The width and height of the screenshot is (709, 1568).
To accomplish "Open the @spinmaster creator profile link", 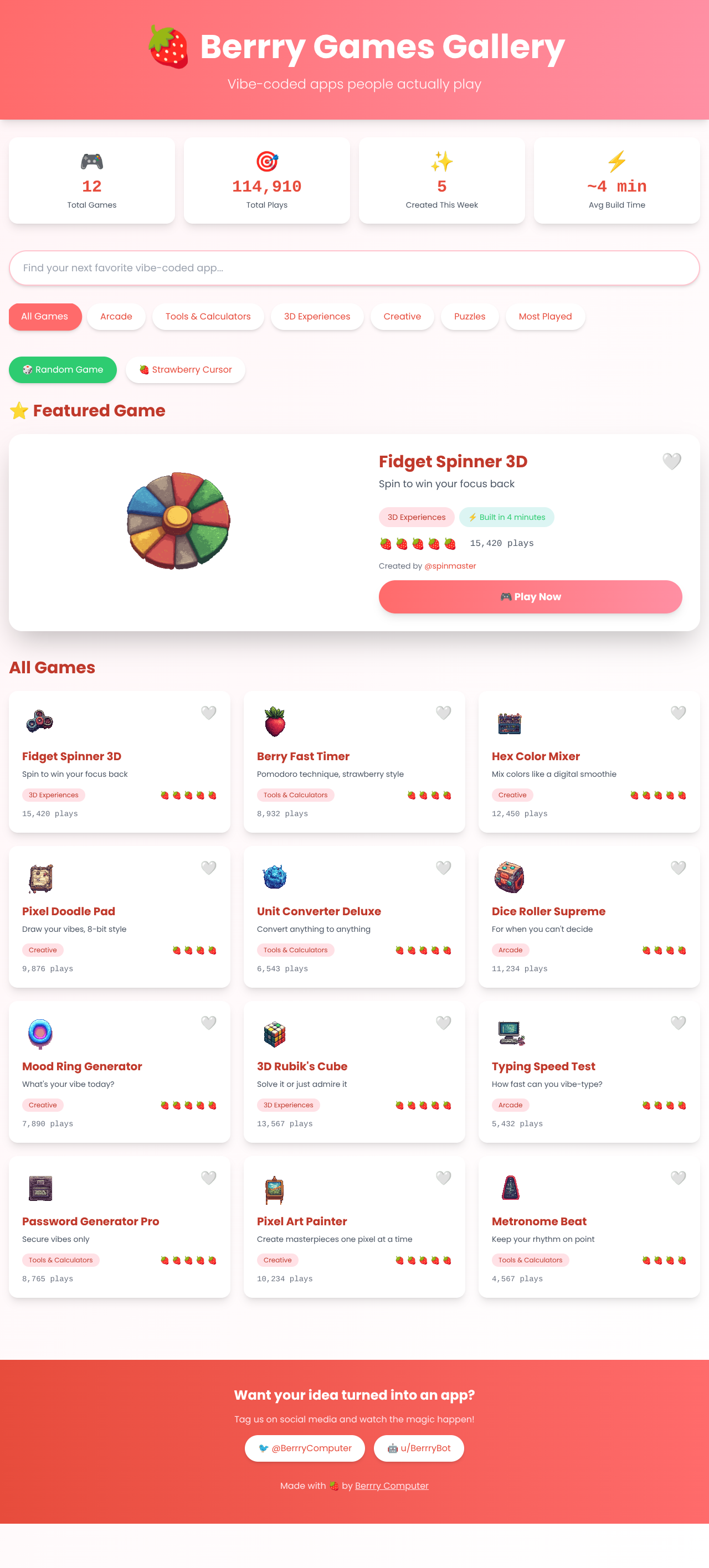I will tap(450, 565).
